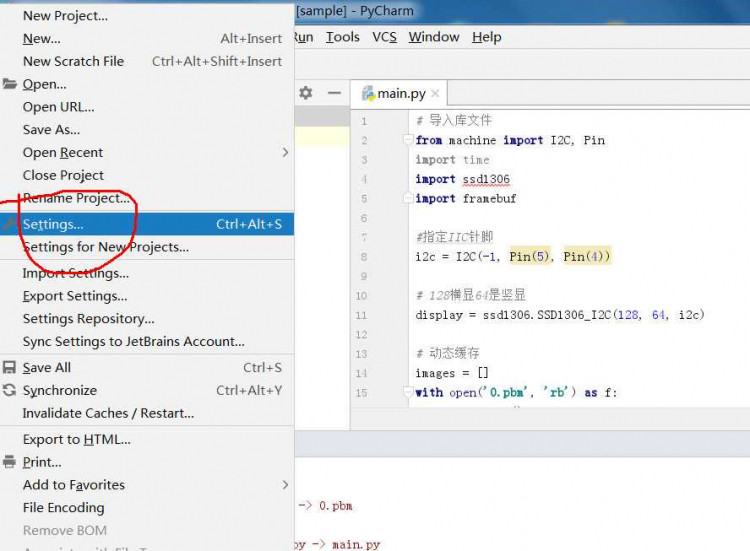Open the Run menu in menu bar
Image resolution: width=750 pixels, height=551 pixels.
304,37
